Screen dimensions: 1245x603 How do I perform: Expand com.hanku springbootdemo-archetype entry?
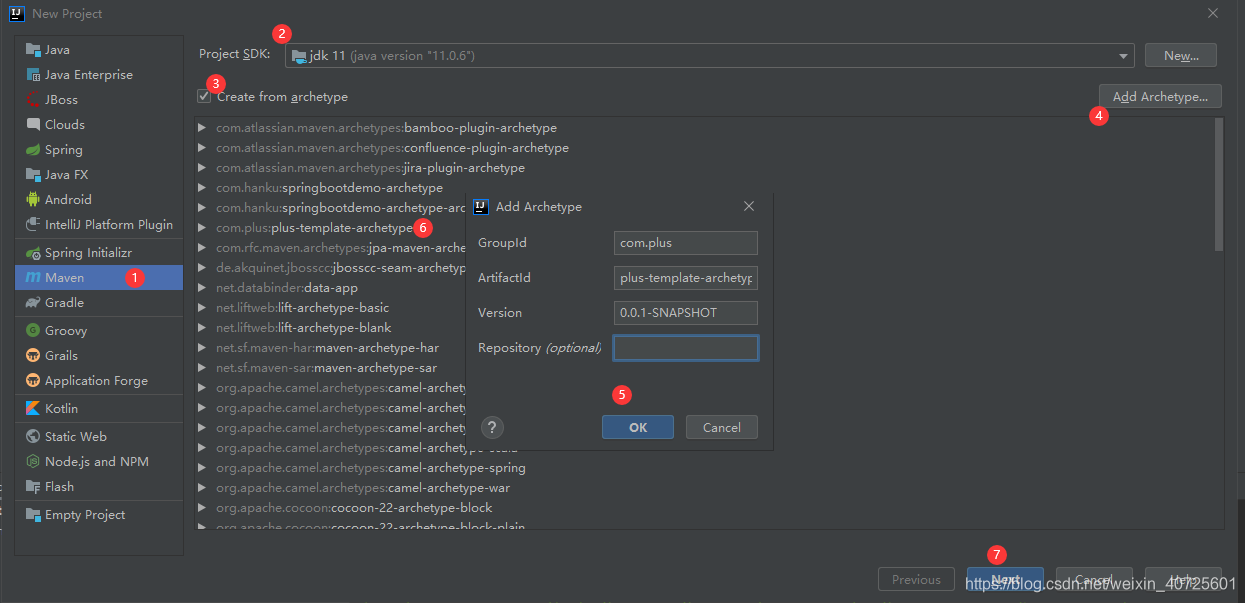pos(202,188)
